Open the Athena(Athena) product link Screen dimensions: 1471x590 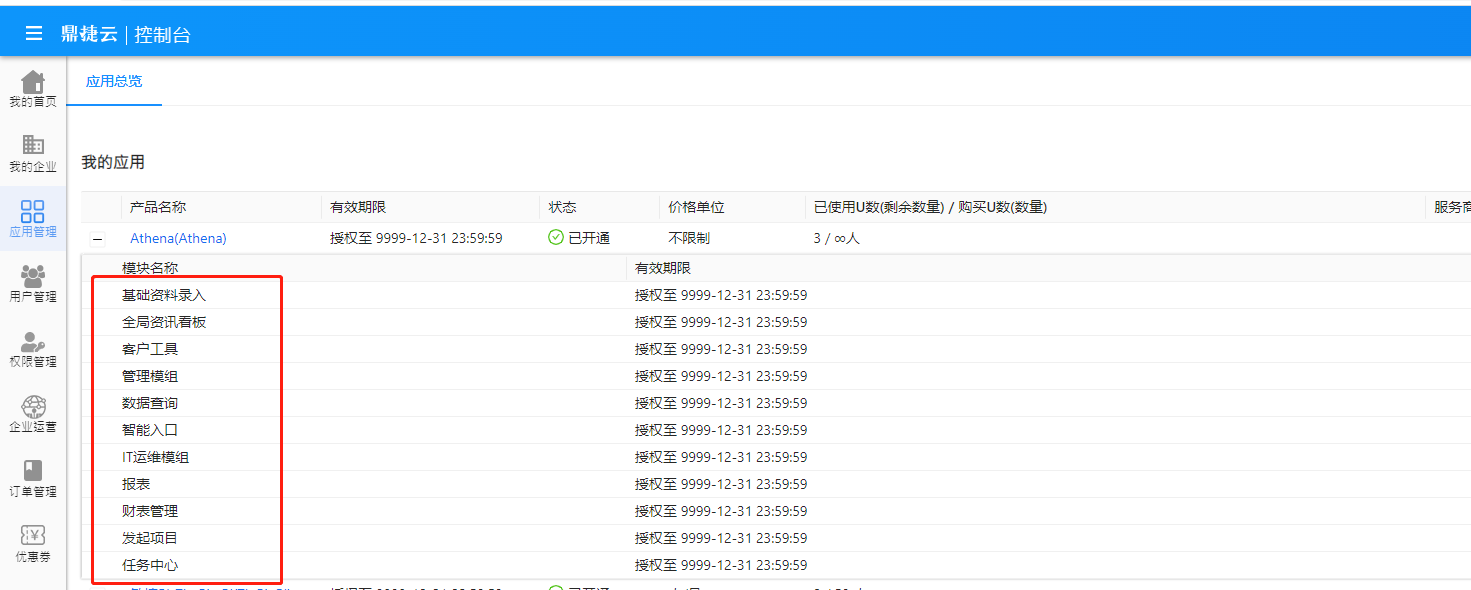[x=178, y=238]
